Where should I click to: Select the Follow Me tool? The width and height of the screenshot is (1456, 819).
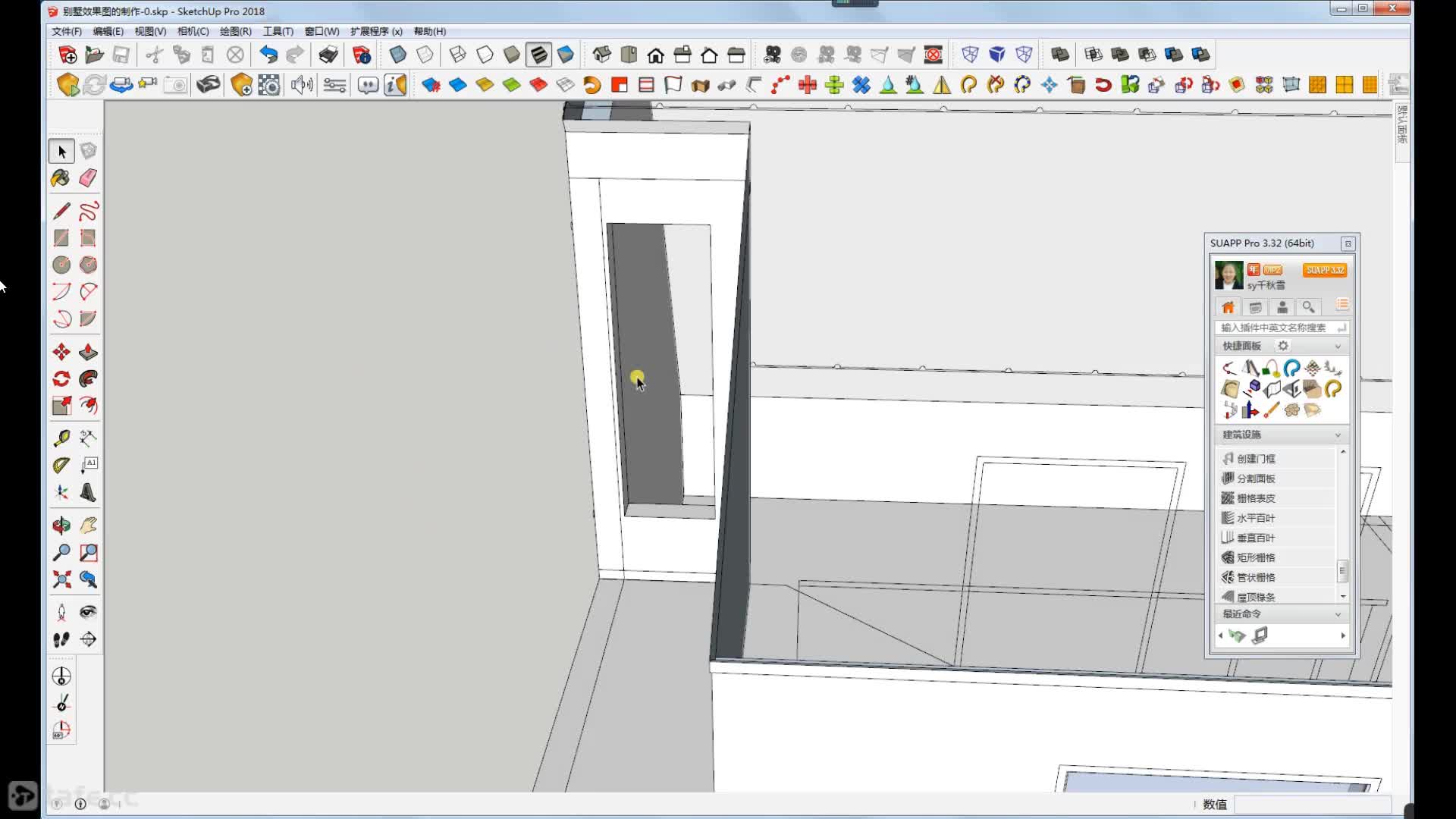tap(88, 378)
